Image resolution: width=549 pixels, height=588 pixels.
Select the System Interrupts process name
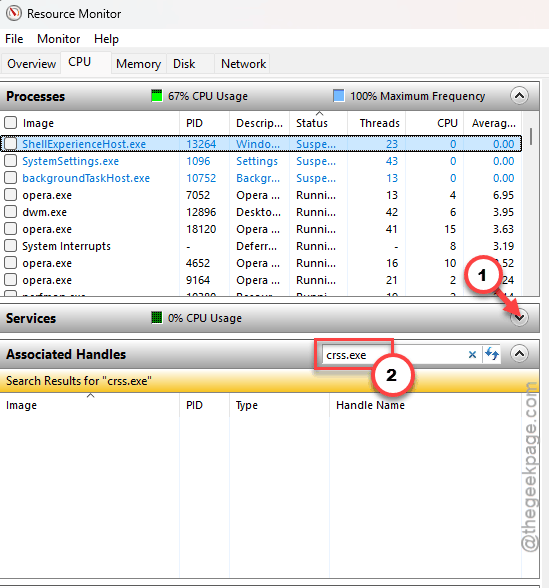(66, 246)
